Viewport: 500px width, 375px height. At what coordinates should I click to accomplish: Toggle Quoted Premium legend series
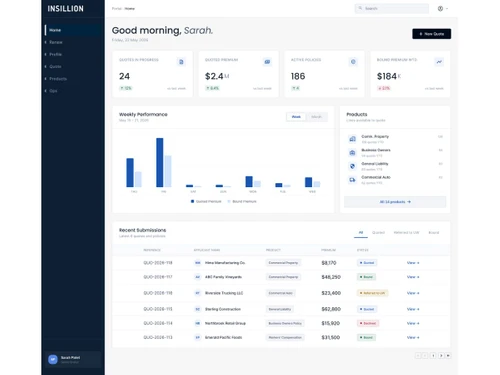point(206,201)
